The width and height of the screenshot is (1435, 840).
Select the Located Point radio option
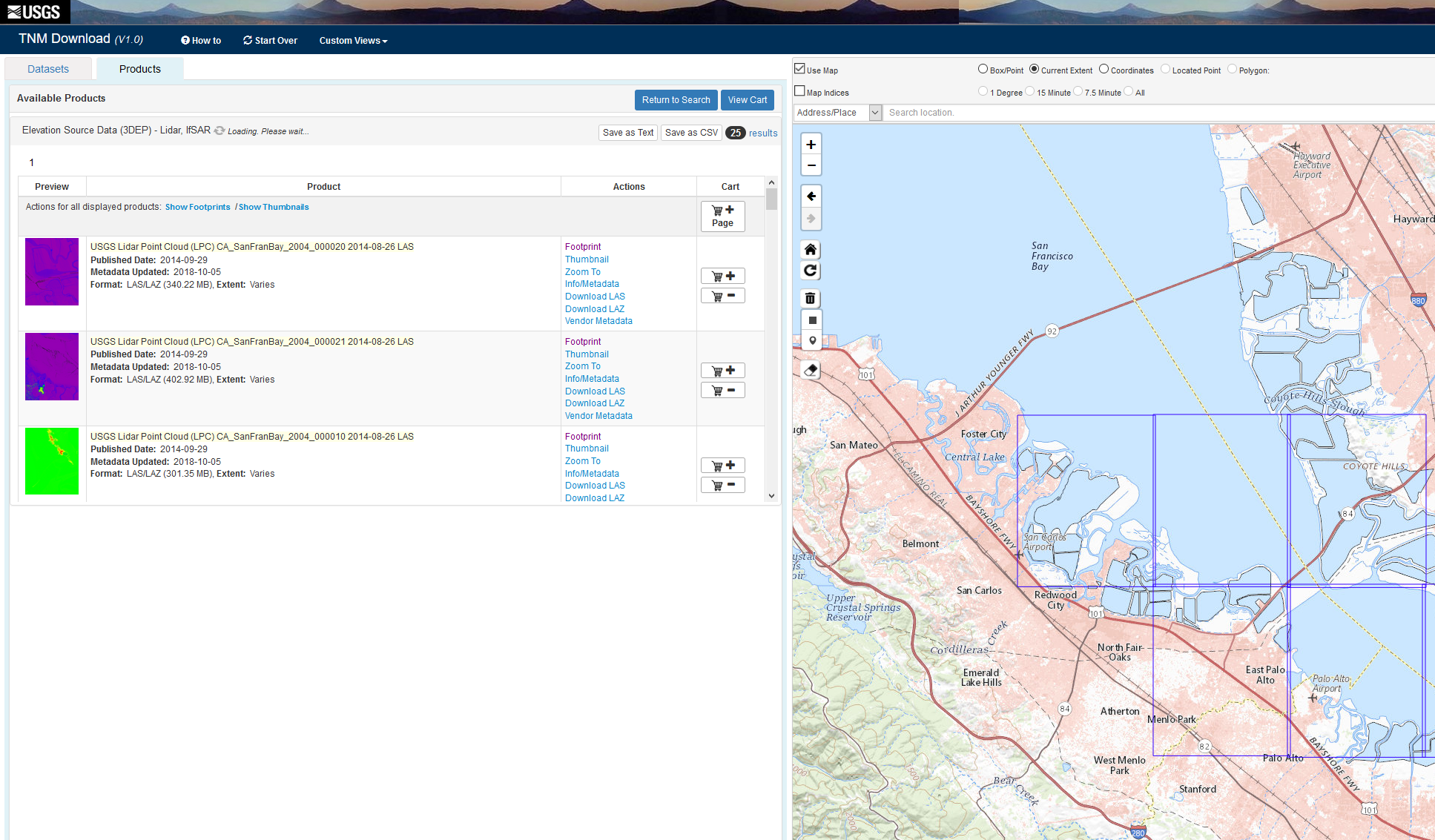click(1165, 69)
